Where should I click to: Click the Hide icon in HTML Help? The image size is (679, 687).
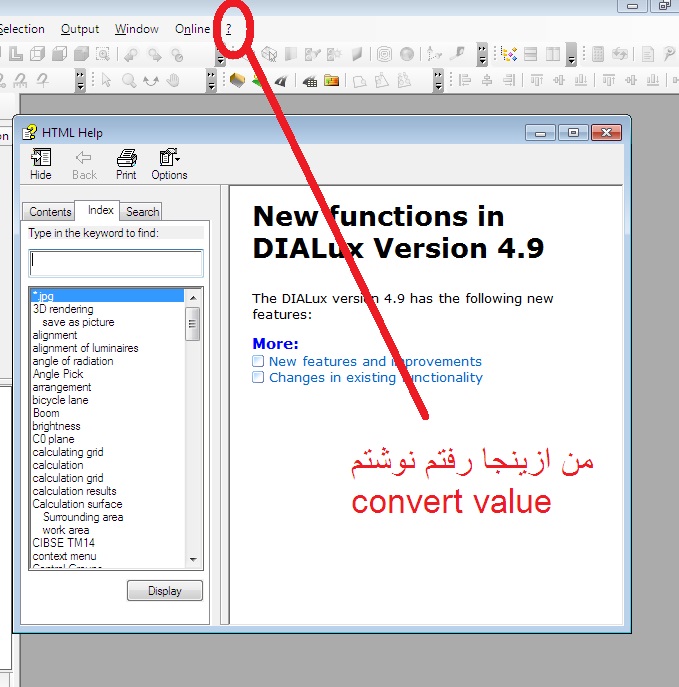(x=41, y=164)
